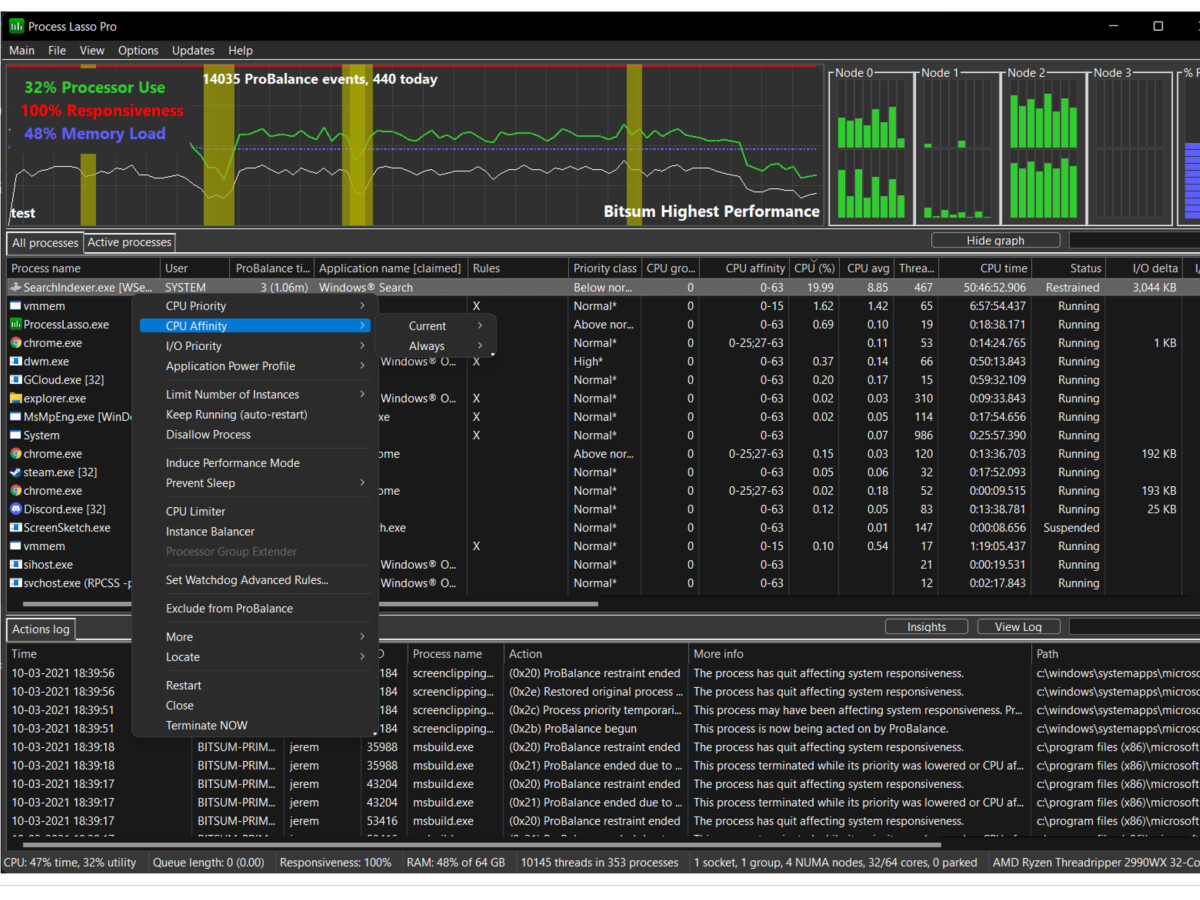
Task: Click the Hide graph button
Action: point(996,240)
